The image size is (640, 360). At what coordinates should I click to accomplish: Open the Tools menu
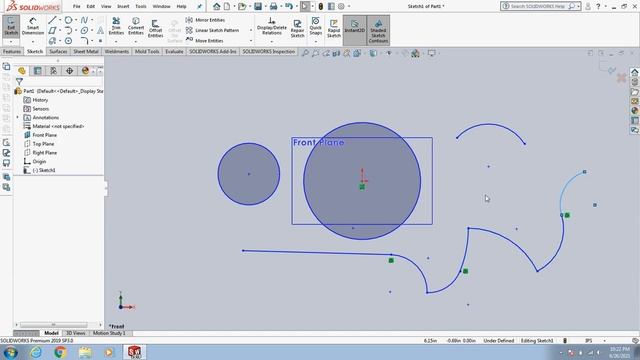tap(141, 6)
